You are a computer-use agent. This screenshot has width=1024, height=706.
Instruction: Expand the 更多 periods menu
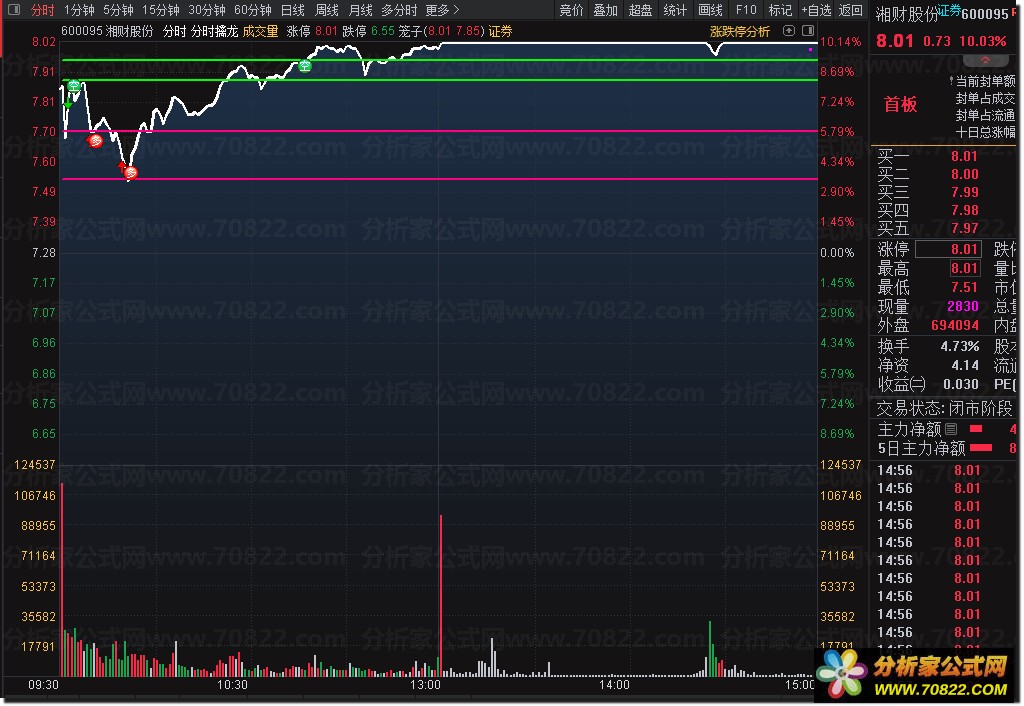(442, 10)
